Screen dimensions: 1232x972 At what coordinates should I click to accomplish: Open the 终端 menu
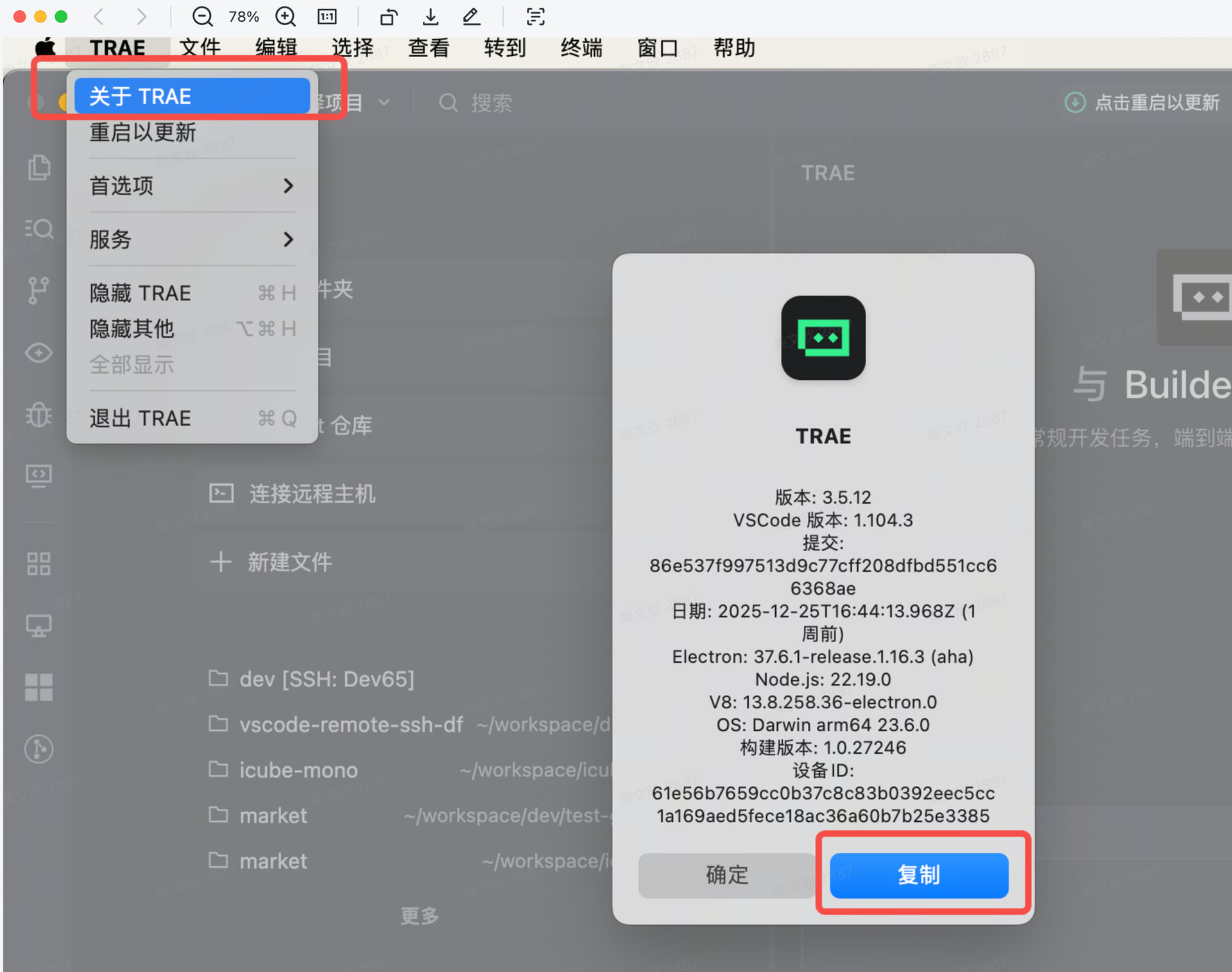(x=581, y=47)
